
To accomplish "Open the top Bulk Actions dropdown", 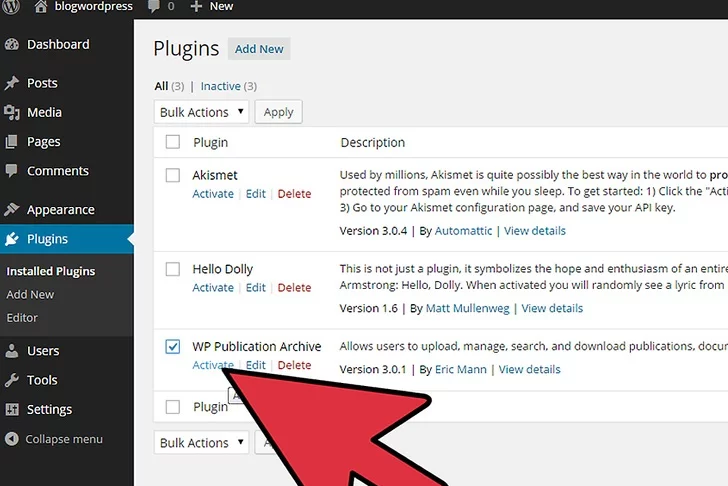I will click(x=201, y=112).
